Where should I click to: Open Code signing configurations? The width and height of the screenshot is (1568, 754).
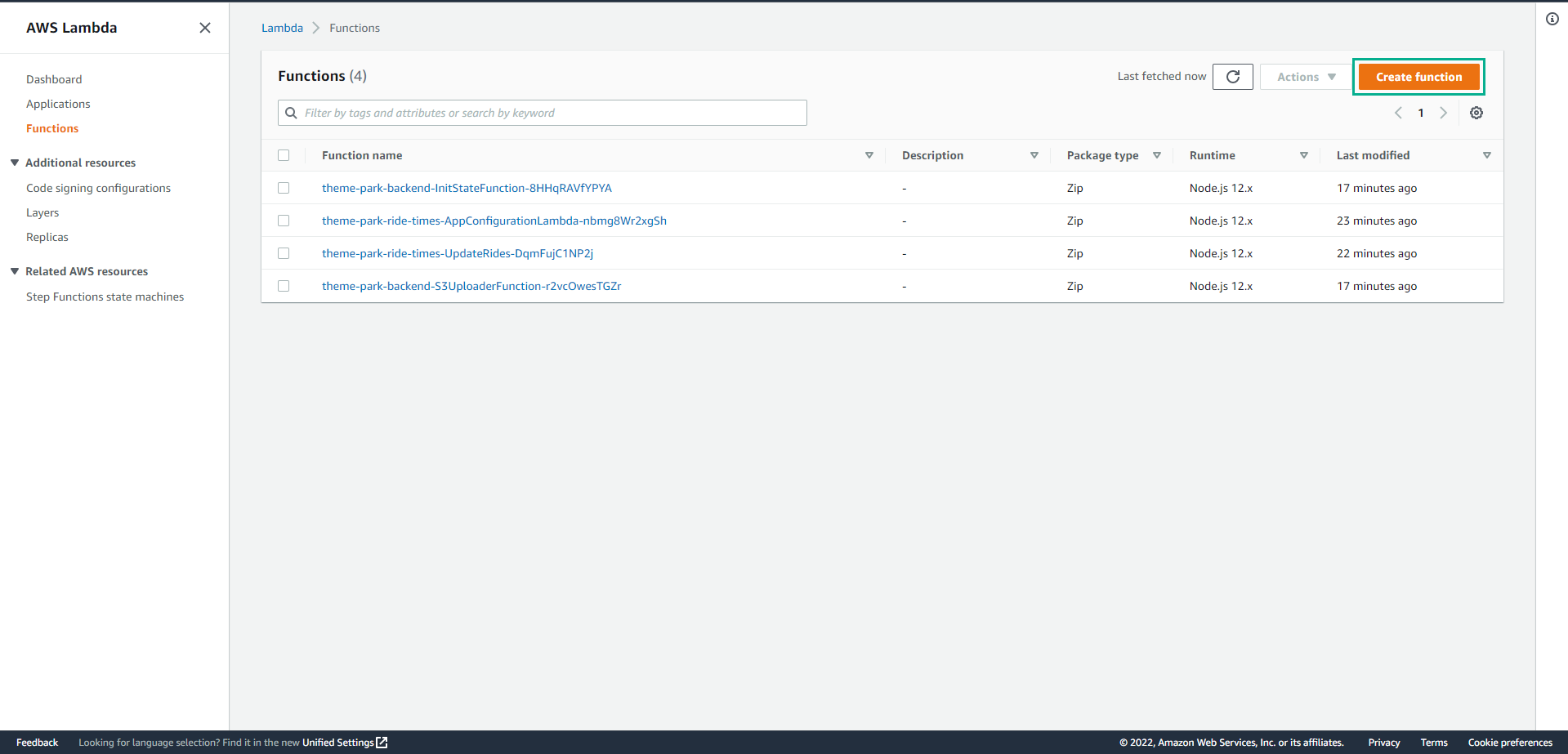tap(98, 188)
